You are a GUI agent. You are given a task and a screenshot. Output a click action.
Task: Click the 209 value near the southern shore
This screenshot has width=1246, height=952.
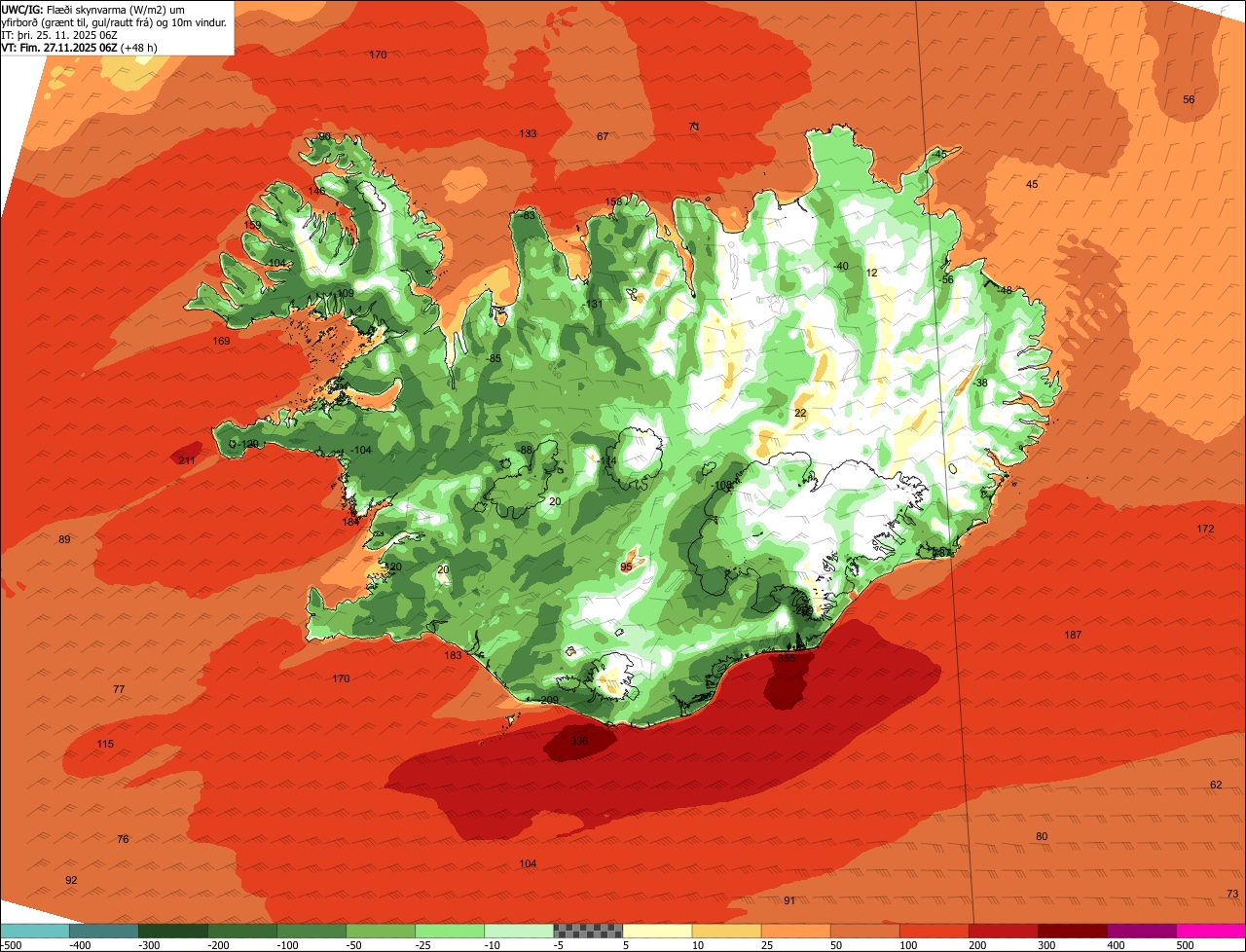click(x=549, y=700)
